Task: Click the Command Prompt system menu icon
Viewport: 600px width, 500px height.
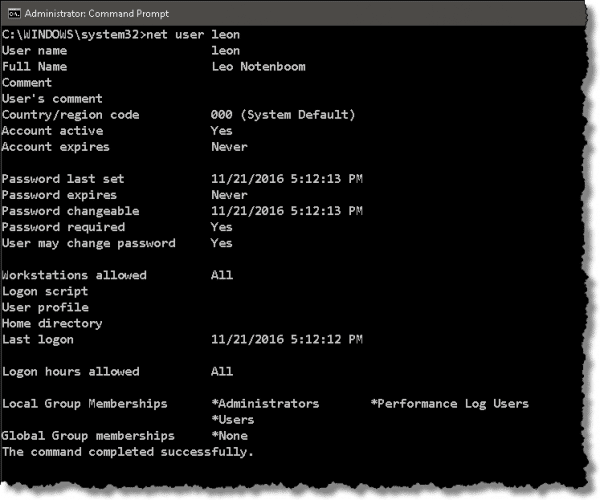Action: [11, 12]
